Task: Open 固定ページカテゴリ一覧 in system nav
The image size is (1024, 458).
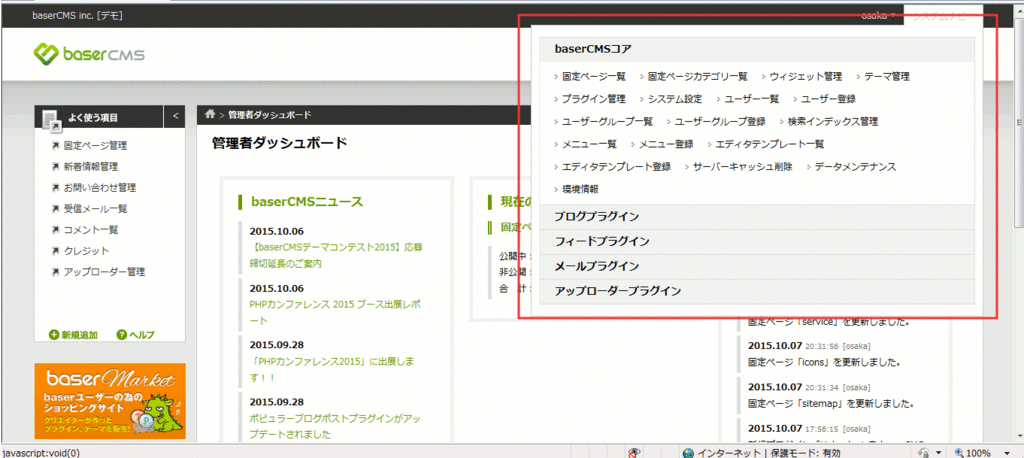Action: click(x=697, y=76)
